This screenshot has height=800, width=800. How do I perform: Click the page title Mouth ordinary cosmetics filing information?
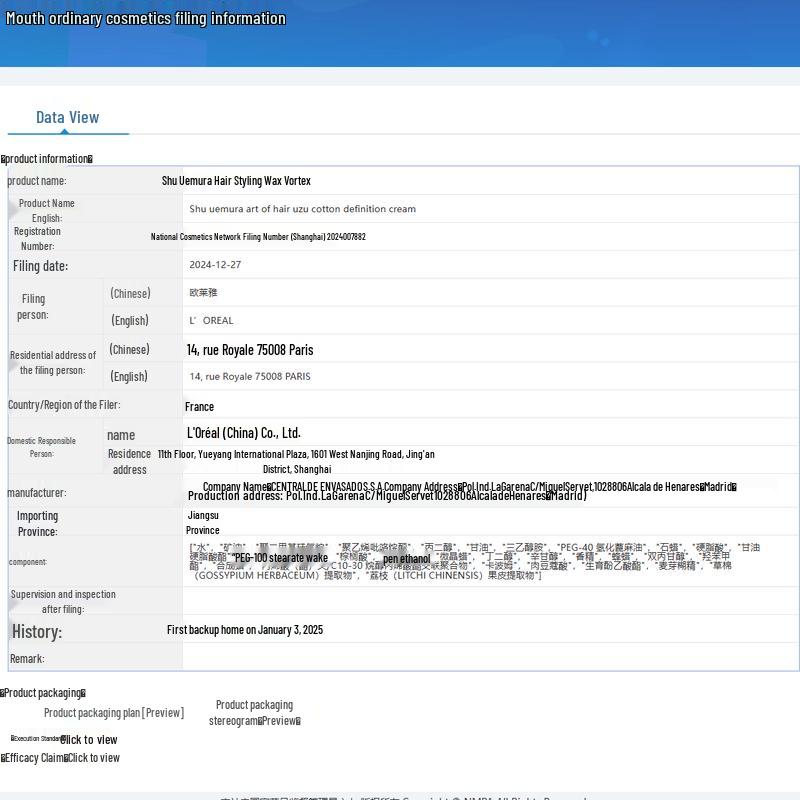coord(146,19)
